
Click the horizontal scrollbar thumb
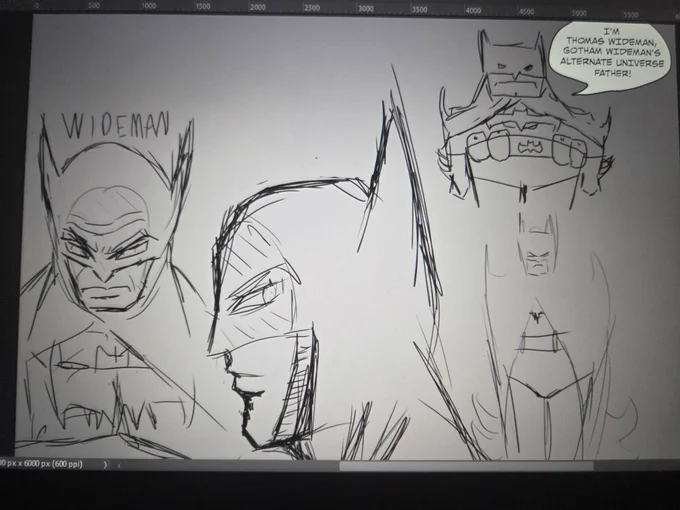pos(466,466)
